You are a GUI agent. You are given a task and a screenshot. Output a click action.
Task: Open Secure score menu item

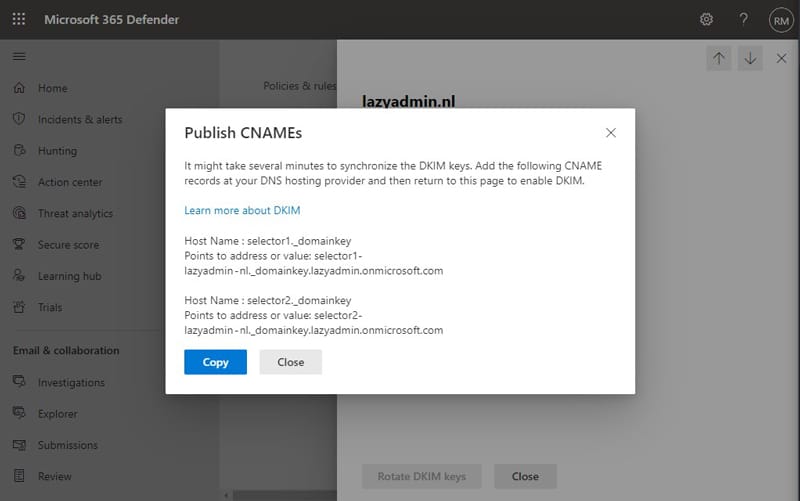coord(68,245)
